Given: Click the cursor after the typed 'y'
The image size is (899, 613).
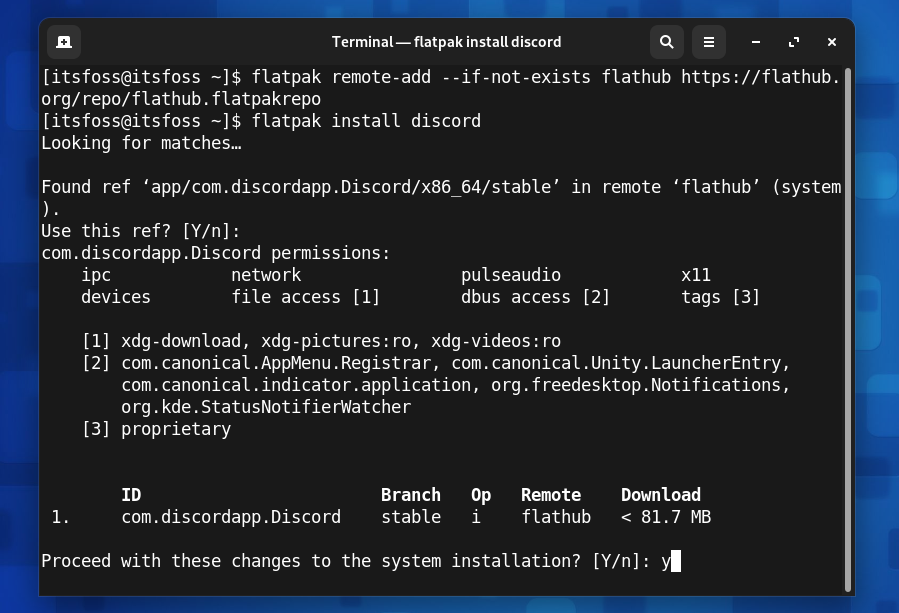Looking at the screenshot, I should point(676,561).
